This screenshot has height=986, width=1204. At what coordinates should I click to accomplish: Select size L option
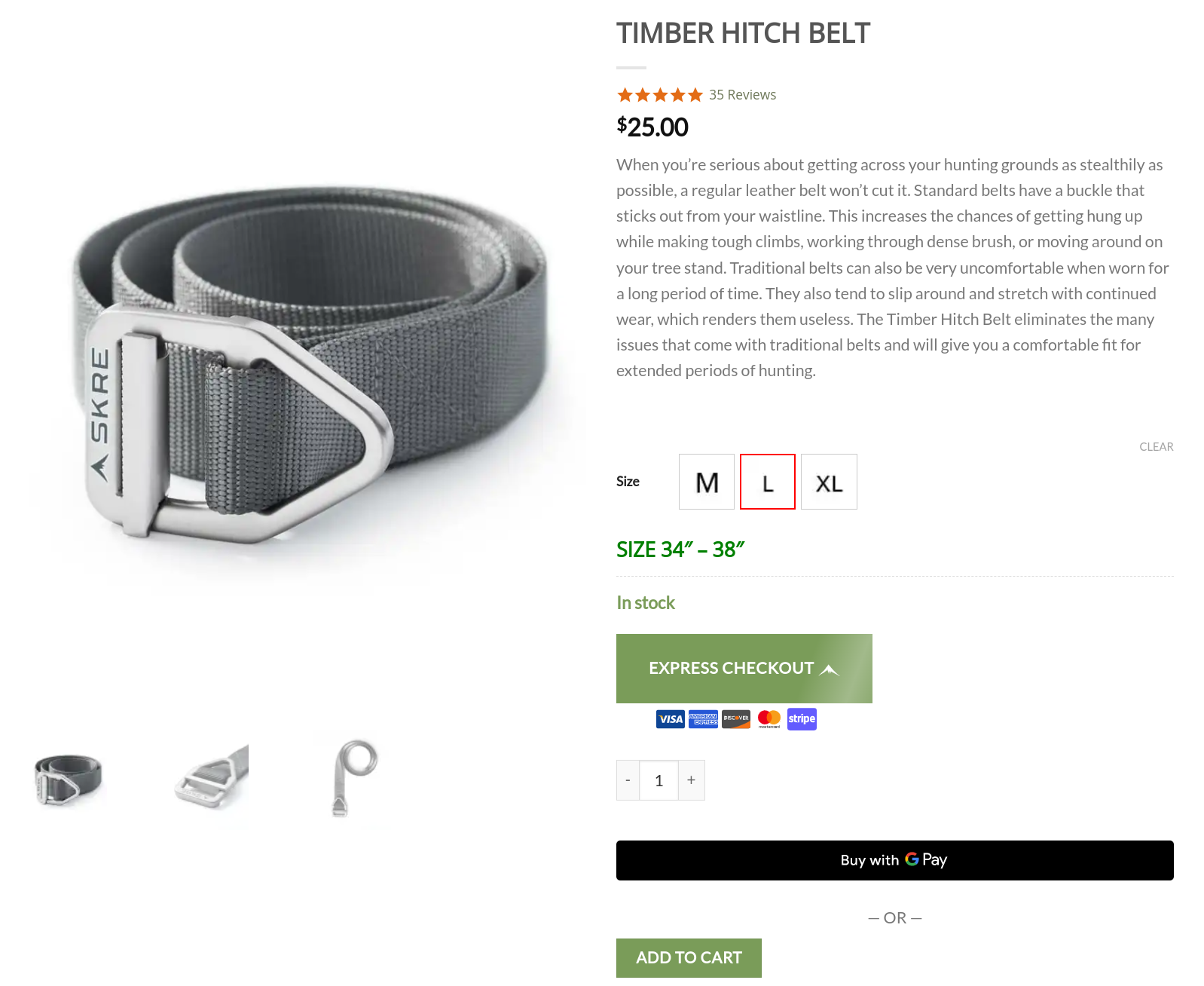click(768, 482)
